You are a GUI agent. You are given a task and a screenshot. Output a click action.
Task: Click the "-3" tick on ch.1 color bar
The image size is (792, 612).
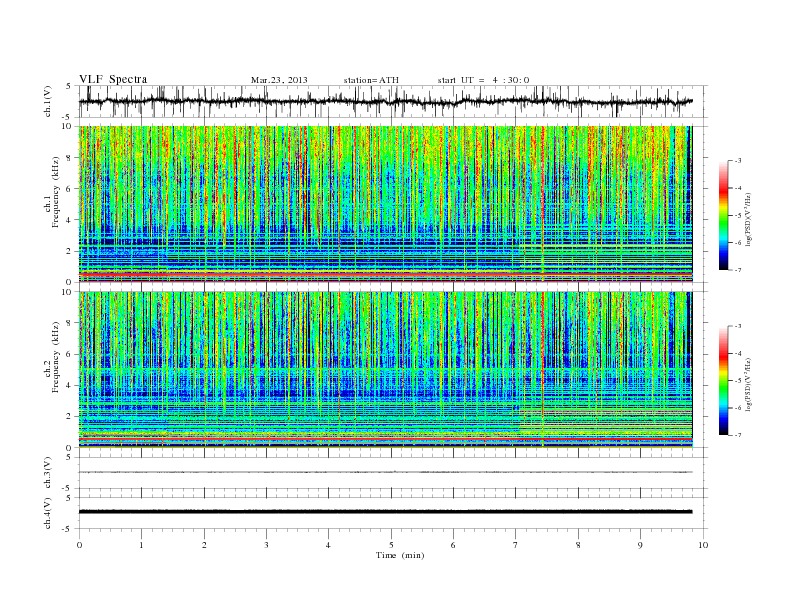click(x=737, y=161)
